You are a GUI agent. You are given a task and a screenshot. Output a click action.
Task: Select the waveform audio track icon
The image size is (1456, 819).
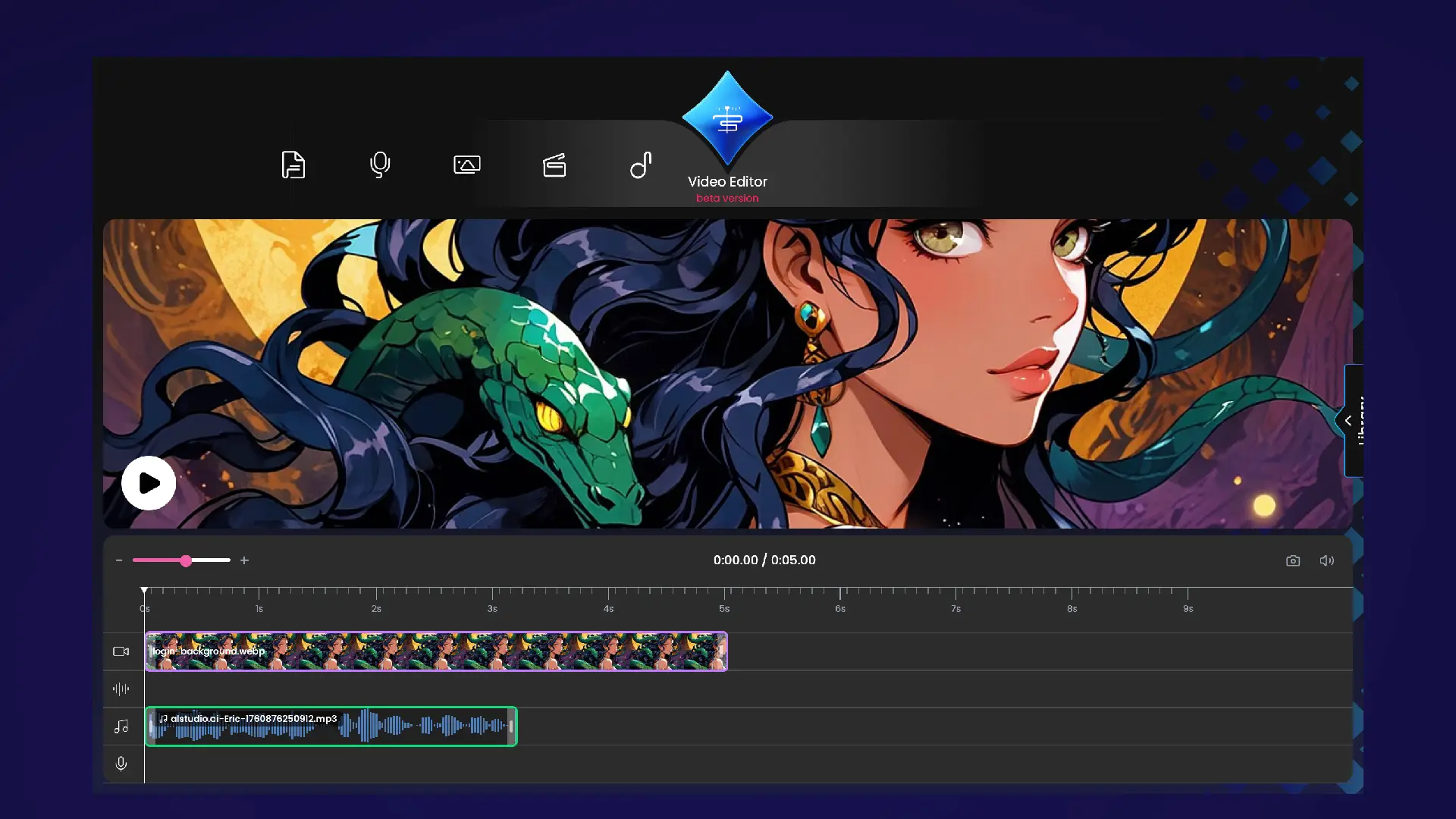121,689
